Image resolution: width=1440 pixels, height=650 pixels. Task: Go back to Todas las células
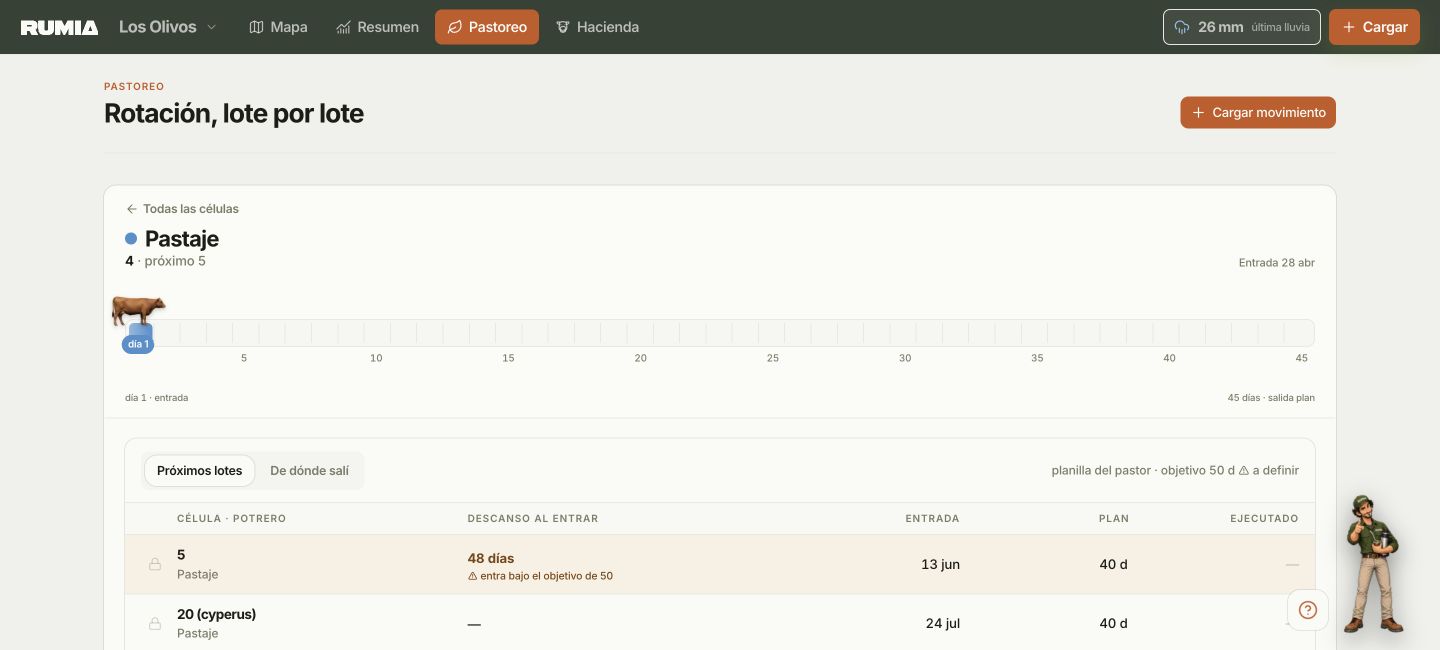pos(182,209)
